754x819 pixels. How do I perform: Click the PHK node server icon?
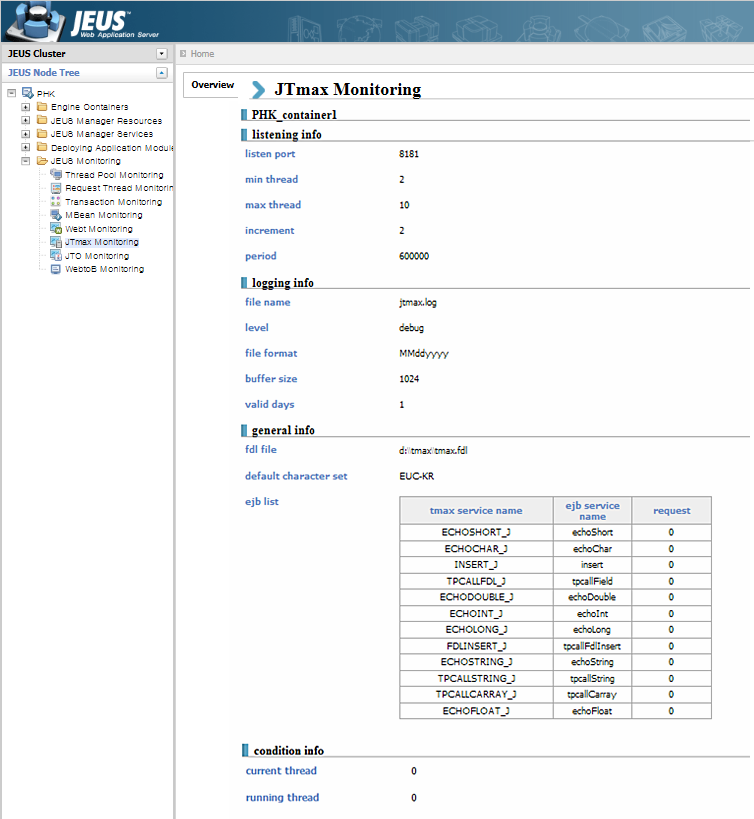27,93
